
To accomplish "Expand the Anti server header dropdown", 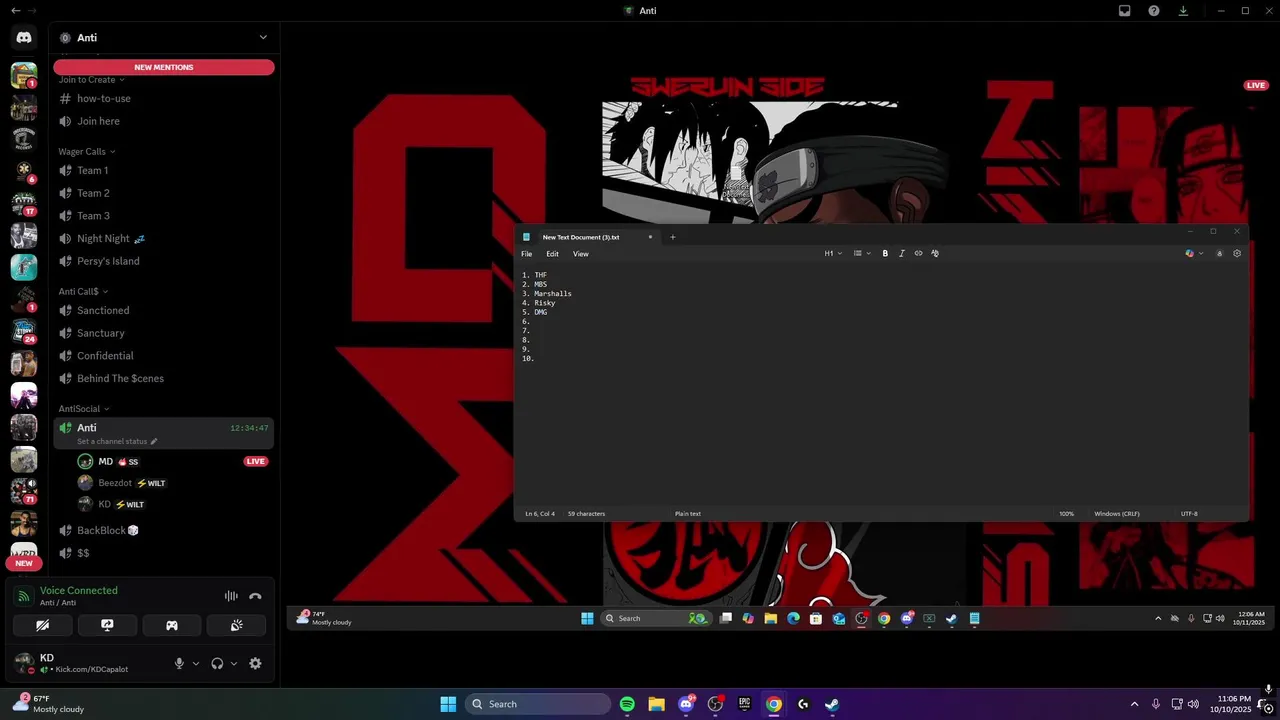I will (x=263, y=37).
